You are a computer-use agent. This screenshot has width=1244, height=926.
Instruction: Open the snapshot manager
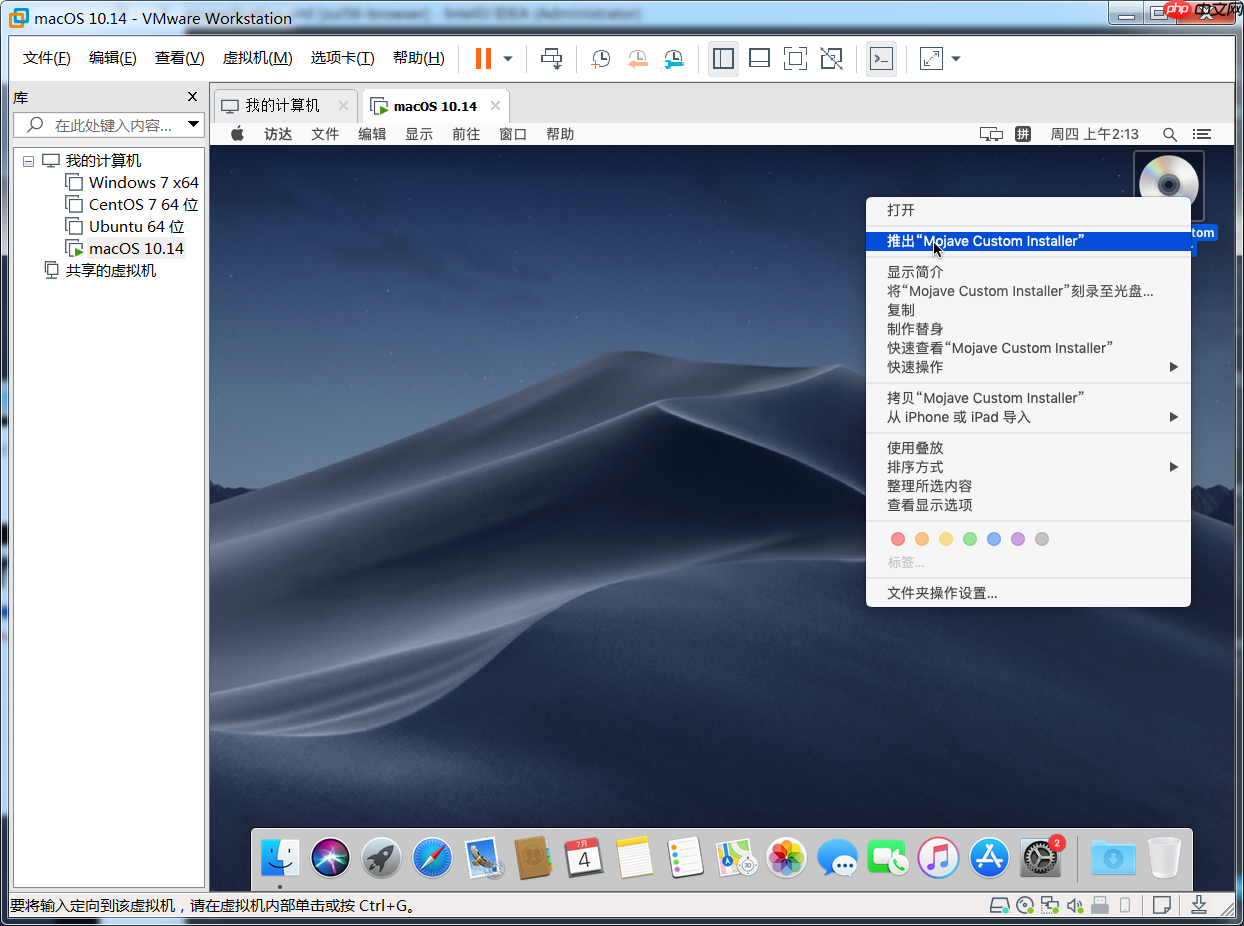click(x=673, y=58)
